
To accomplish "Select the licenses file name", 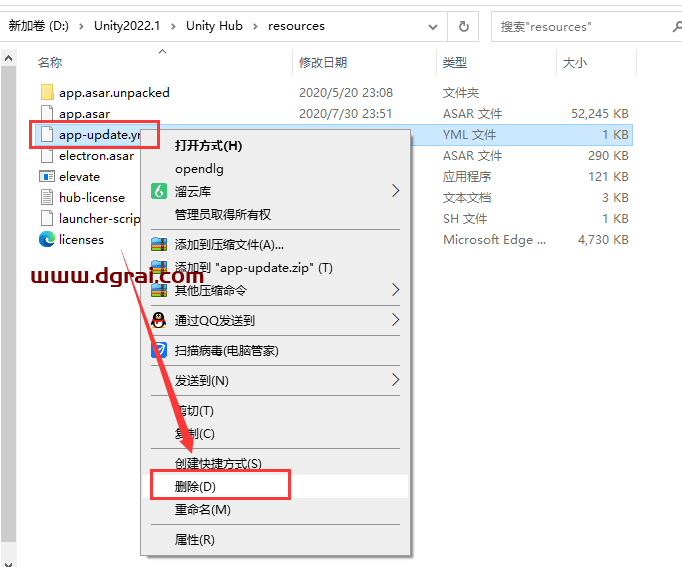I will [81, 240].
